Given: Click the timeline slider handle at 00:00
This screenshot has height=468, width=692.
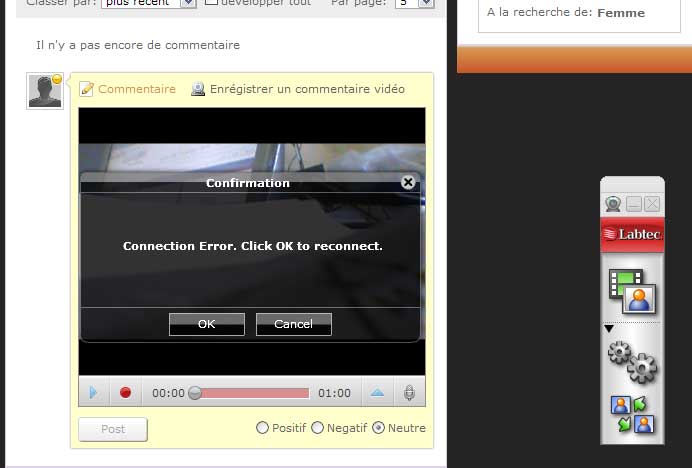Looking at the screenshot, I should tap(195, 393).
